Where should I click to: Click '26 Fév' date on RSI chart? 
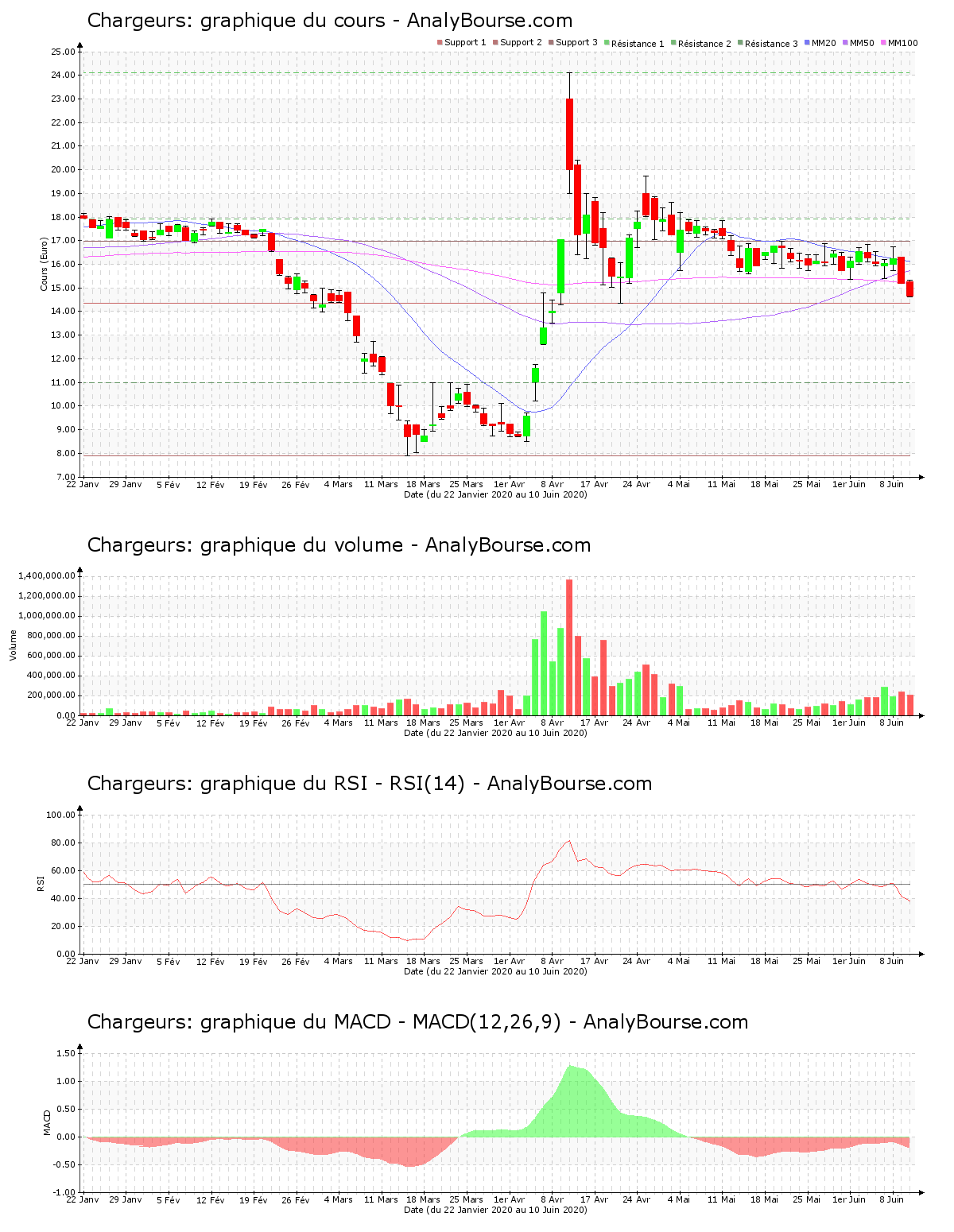pyautogui.click(x=296, y=961)
